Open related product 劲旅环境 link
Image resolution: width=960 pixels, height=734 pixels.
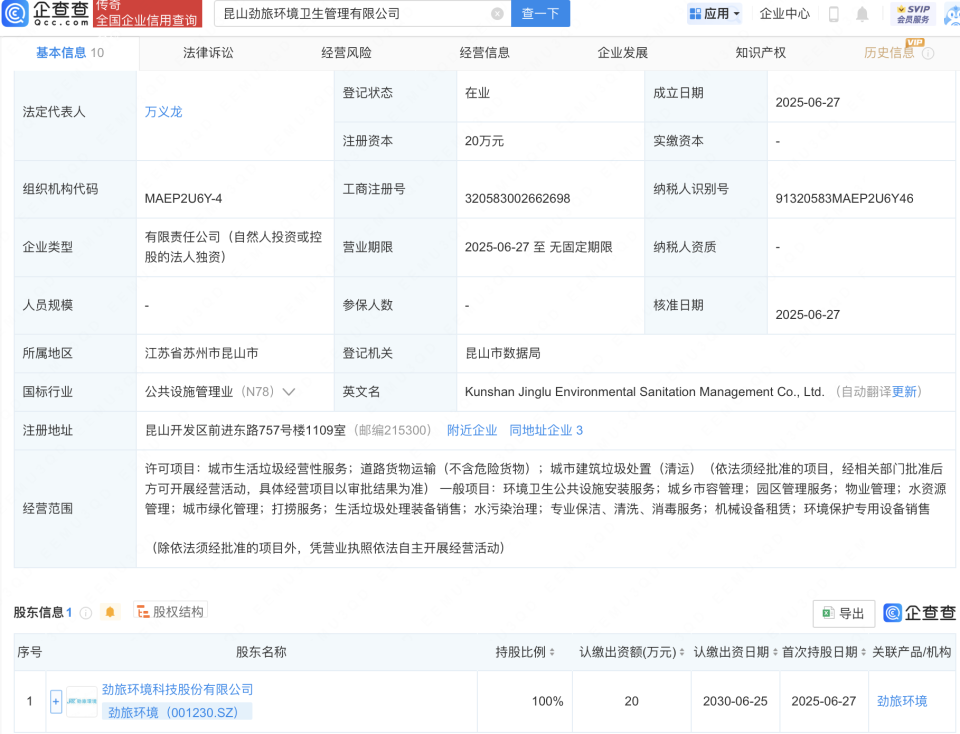(x=902, y=702)
